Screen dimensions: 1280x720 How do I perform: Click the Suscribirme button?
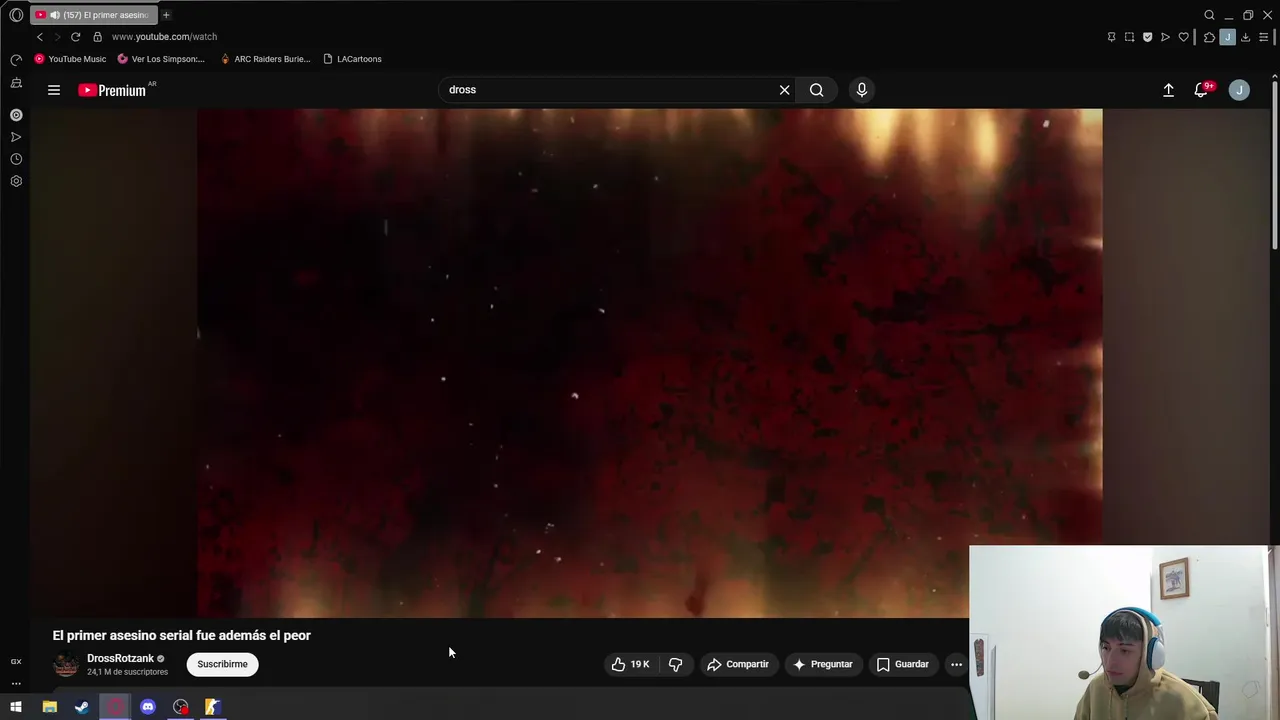click(x=222, y=664)
